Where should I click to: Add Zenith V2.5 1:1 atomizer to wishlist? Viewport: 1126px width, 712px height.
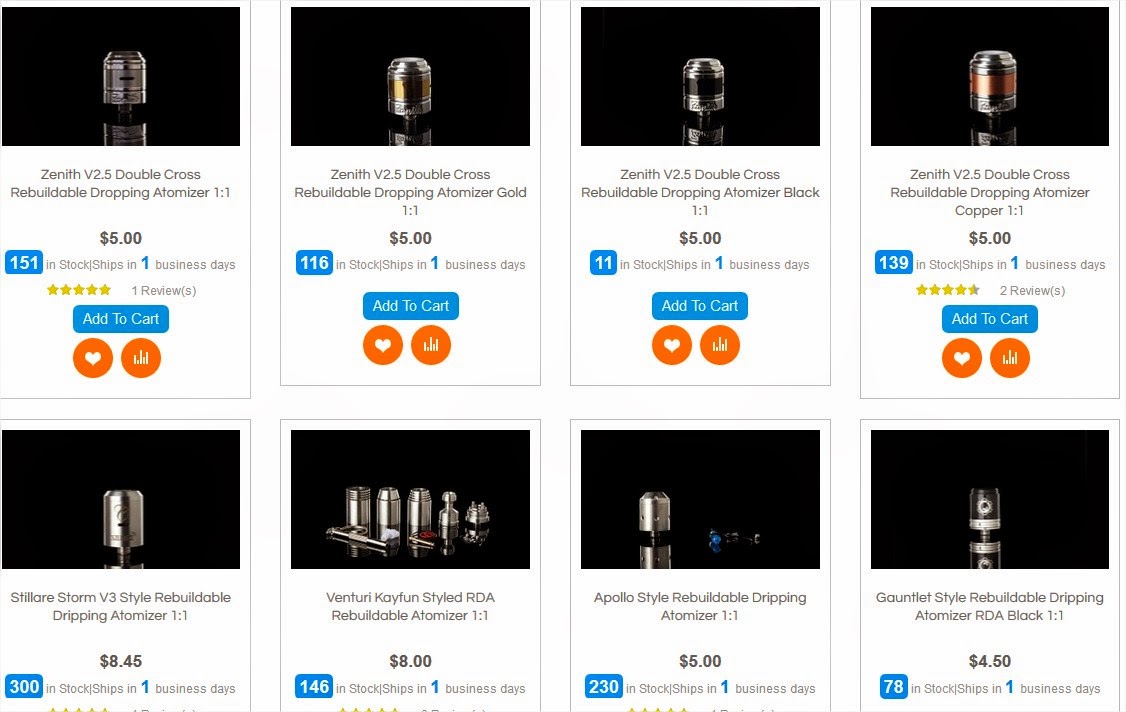(x=93, y=358)
